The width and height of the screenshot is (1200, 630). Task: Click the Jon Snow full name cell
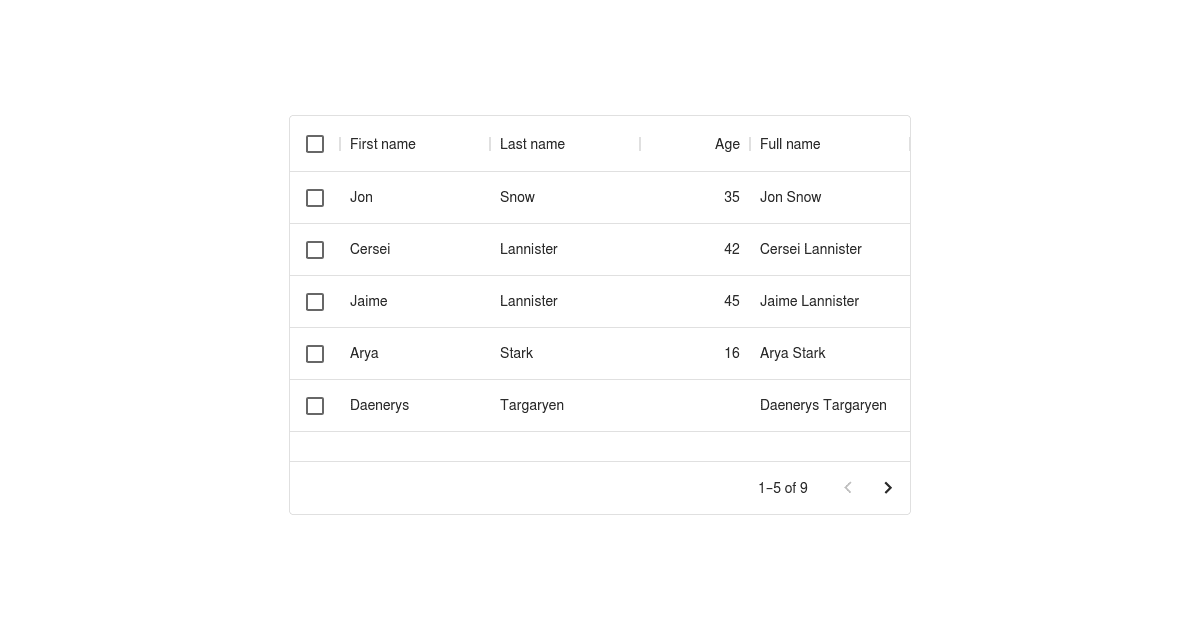pyautogui.click(x=790, y=197)
